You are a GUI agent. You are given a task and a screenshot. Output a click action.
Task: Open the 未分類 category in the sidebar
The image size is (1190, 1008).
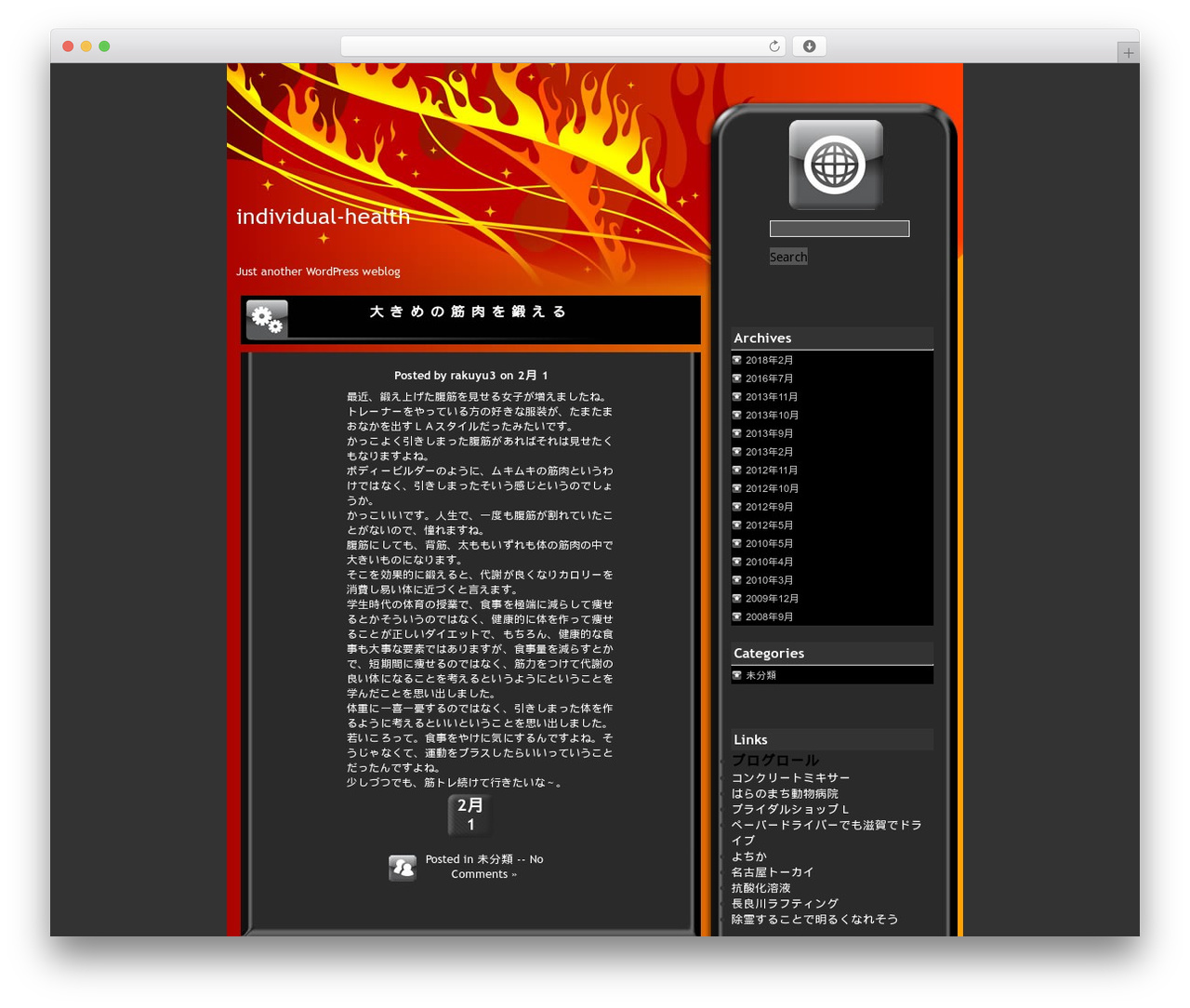point(760,675)
